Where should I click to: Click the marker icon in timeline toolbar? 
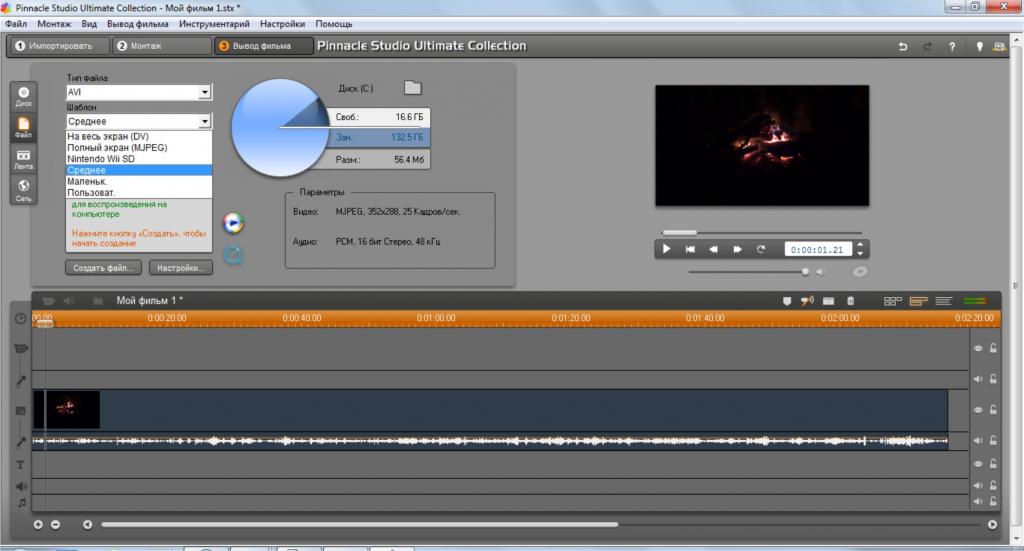tap(787, 301)
